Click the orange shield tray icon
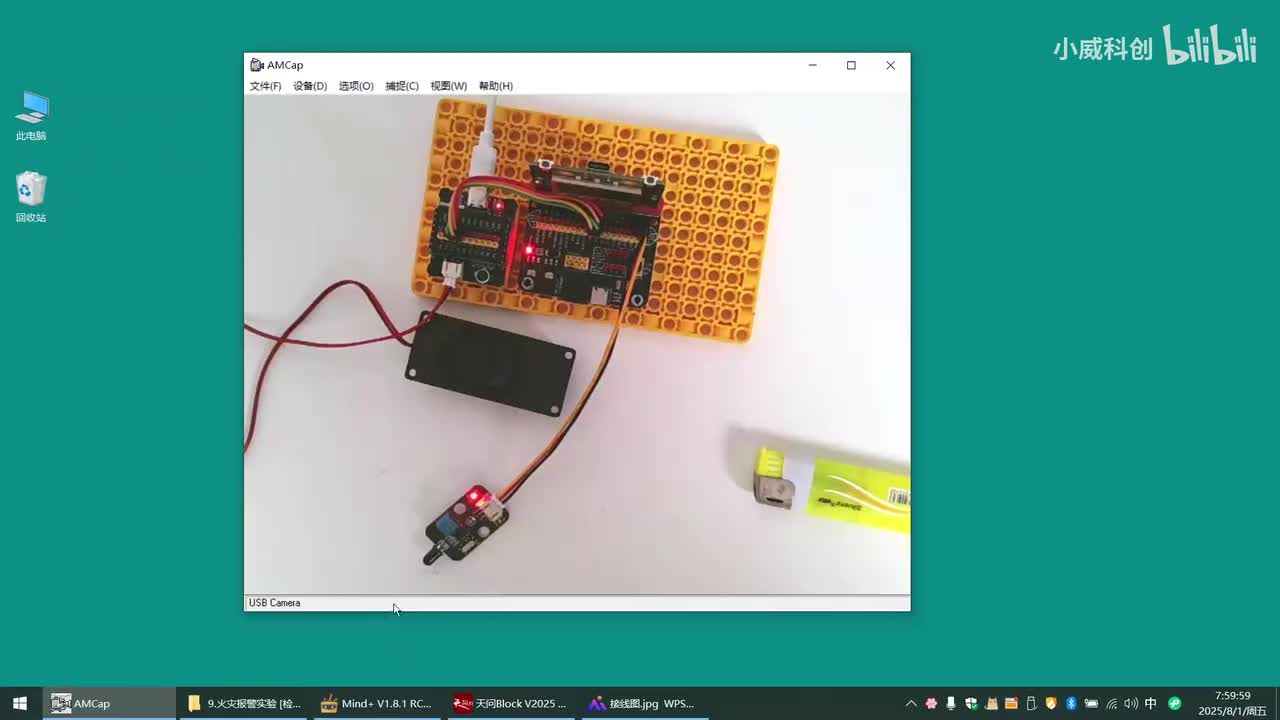Viewport: 1280px width, 720px height. click(1051, 704)
